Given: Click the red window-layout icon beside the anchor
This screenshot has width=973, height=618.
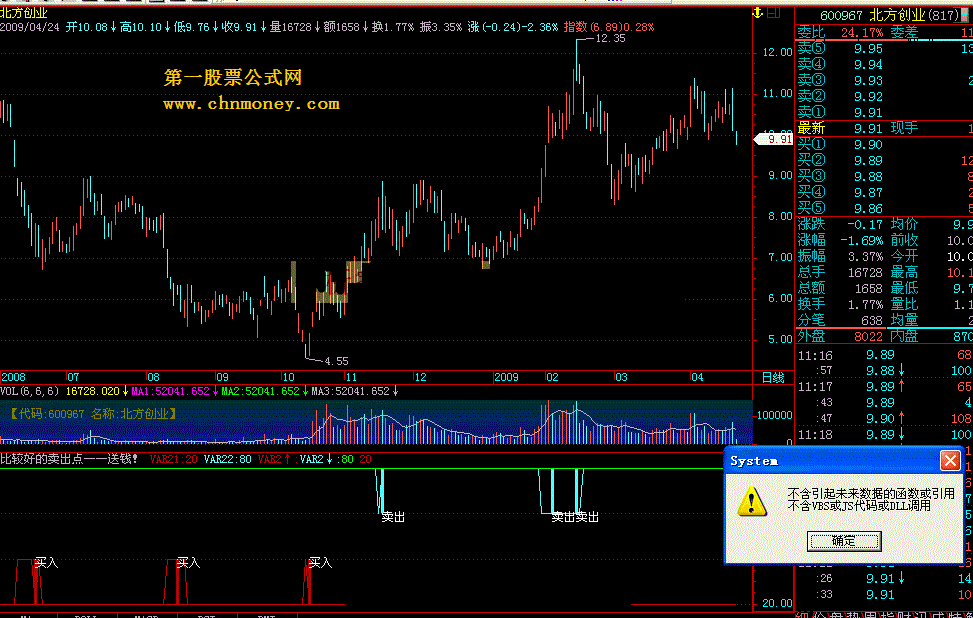Looking at the screenshot, I should (774, 12).
